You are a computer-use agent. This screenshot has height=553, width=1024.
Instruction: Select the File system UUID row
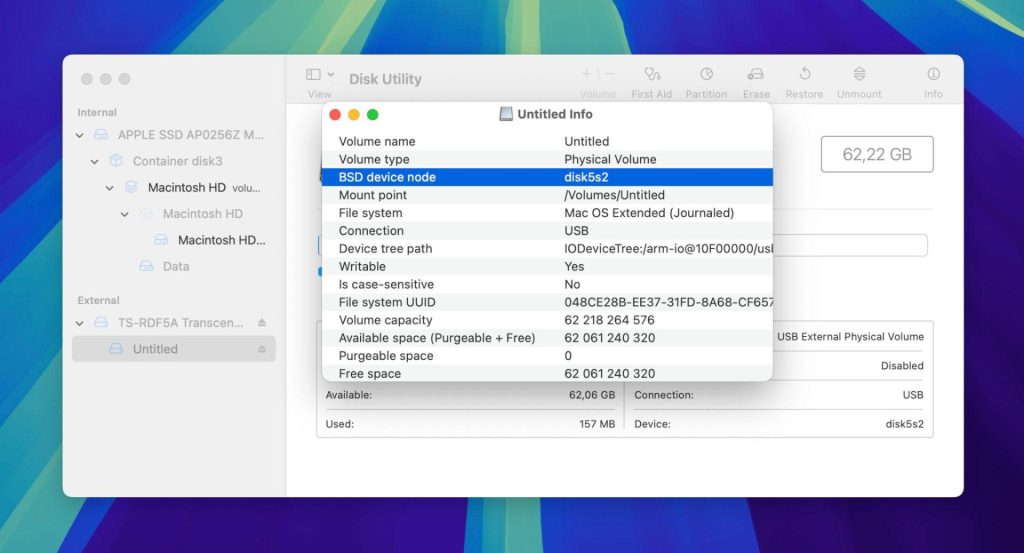pos(547,302)
